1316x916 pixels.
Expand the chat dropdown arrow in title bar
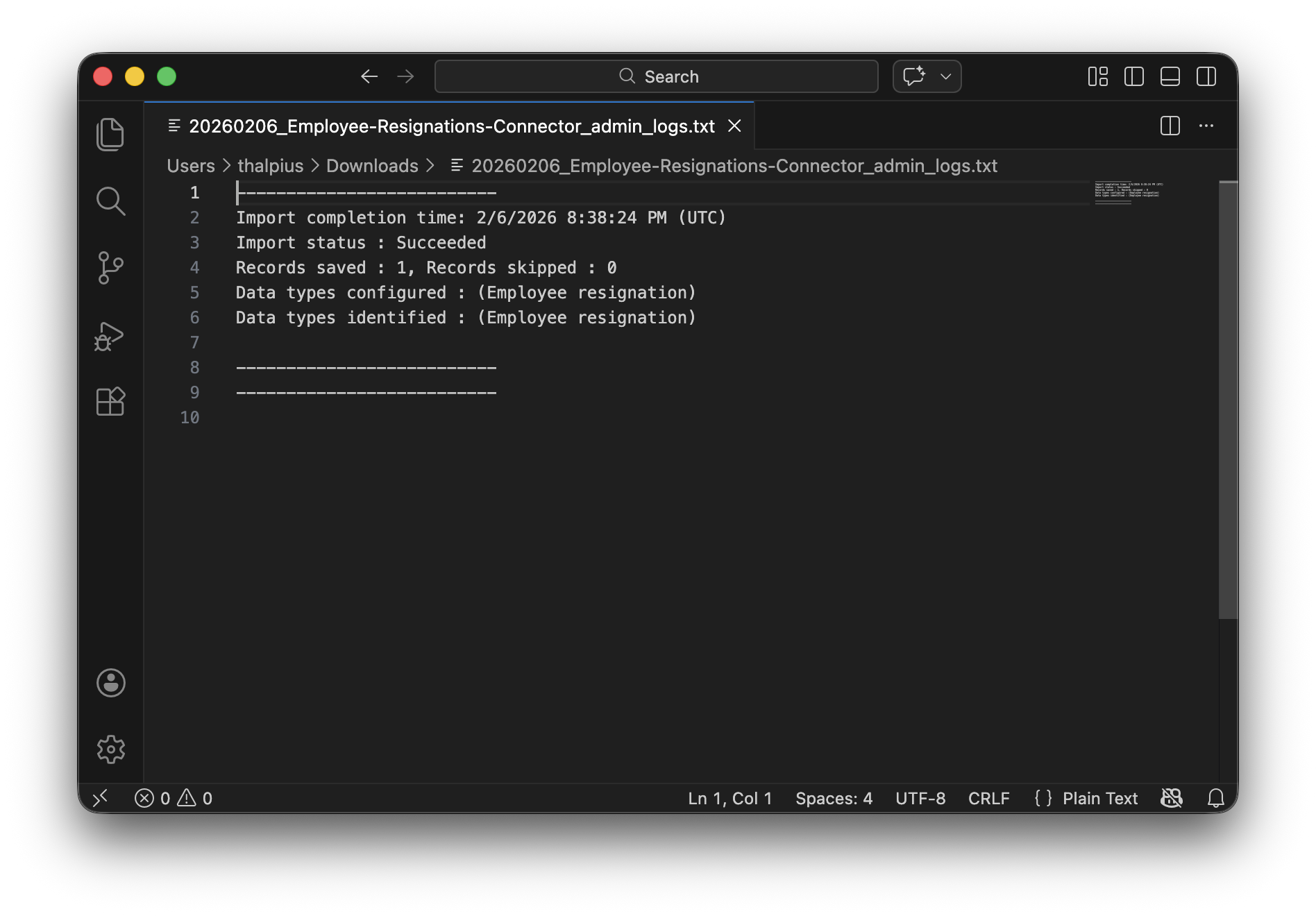point(945,76)
